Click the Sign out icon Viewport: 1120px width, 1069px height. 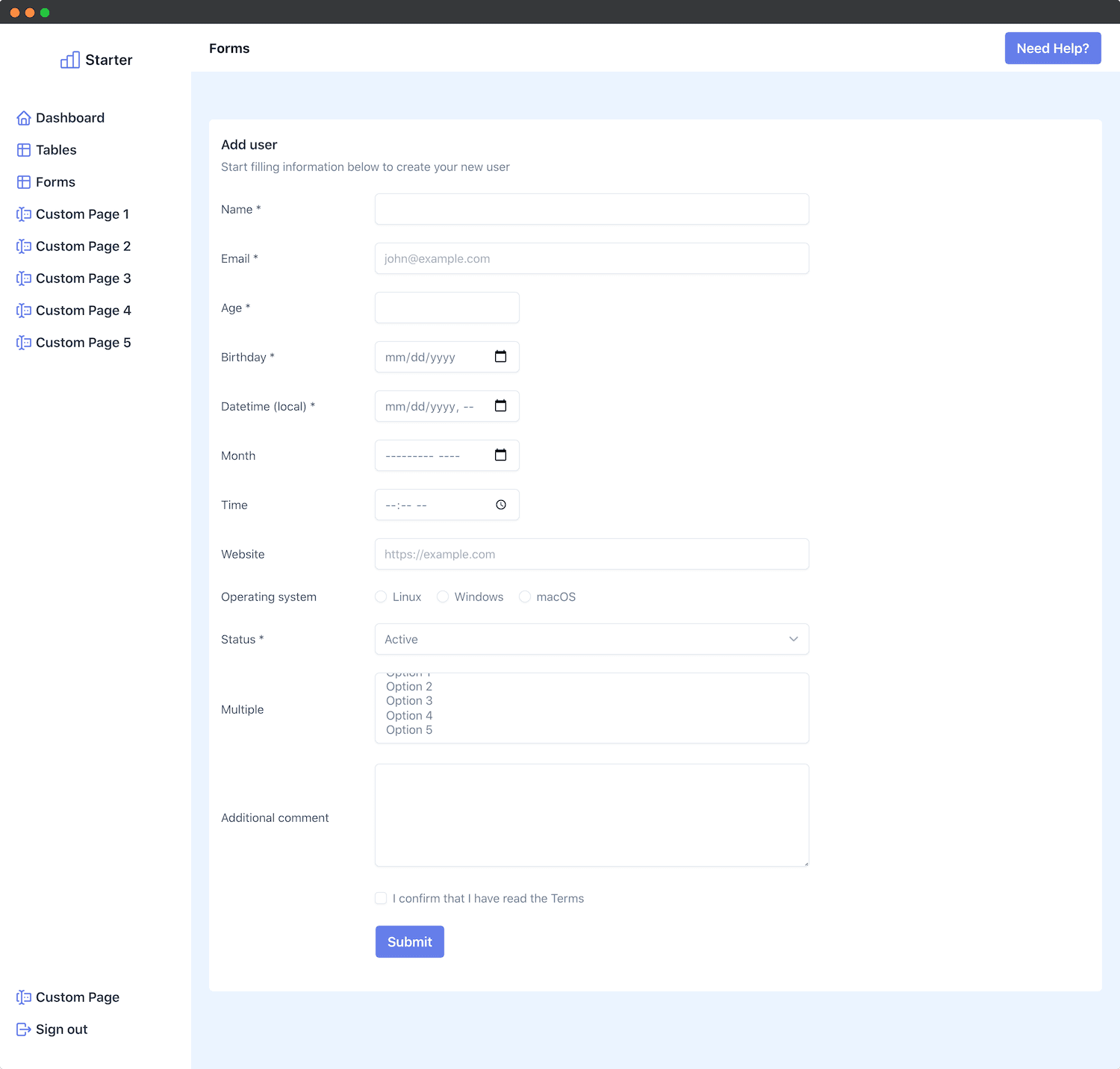point(23,1029)
